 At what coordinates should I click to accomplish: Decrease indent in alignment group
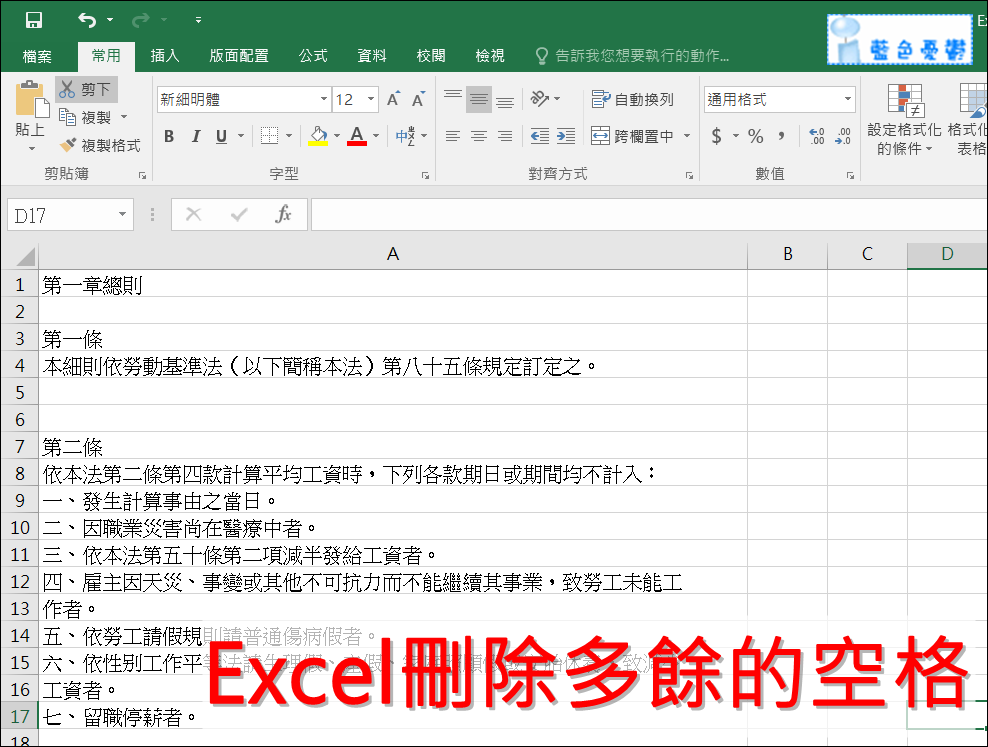(x=539, y=135)
